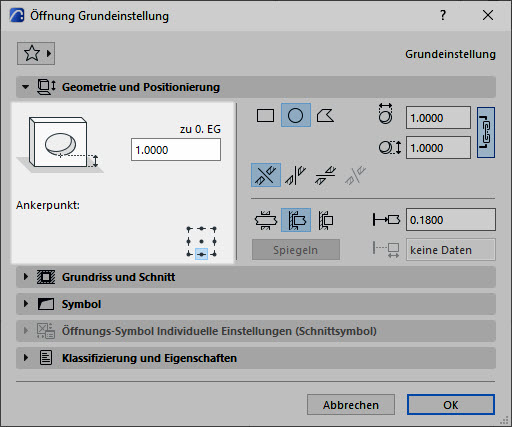This screenshot has height=427, width=512.
Task: Choose the second vertical alignment icon
Action: coord(295,175)
